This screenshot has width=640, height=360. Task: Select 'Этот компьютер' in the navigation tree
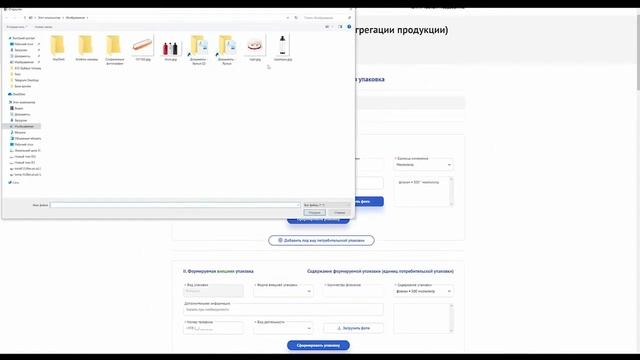point(24,102)
